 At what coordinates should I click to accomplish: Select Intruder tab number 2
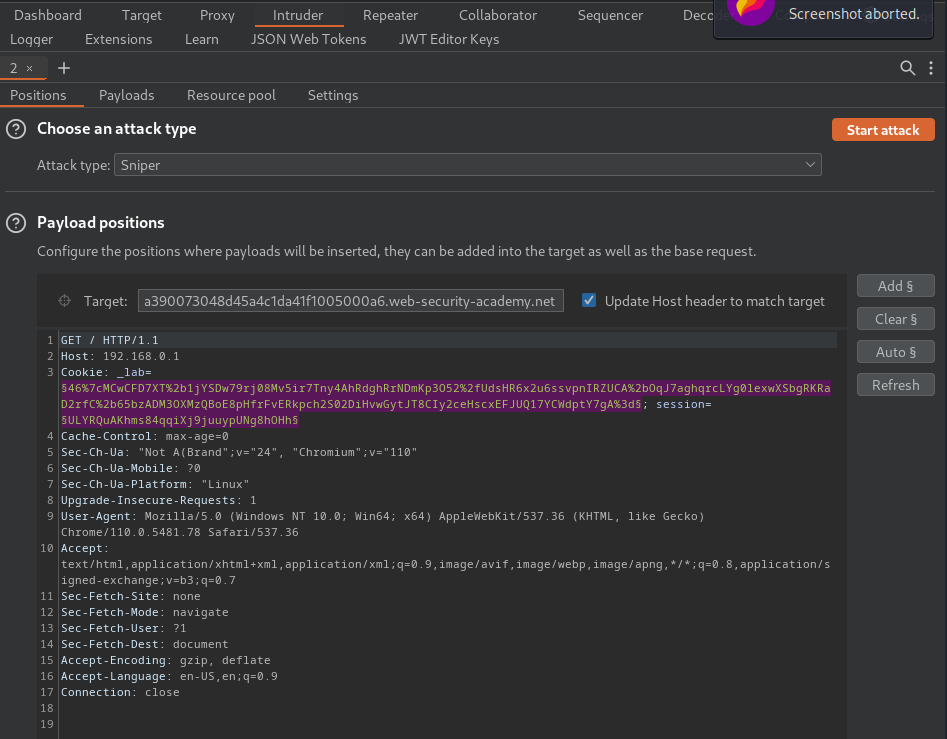(x=13, y=68)
